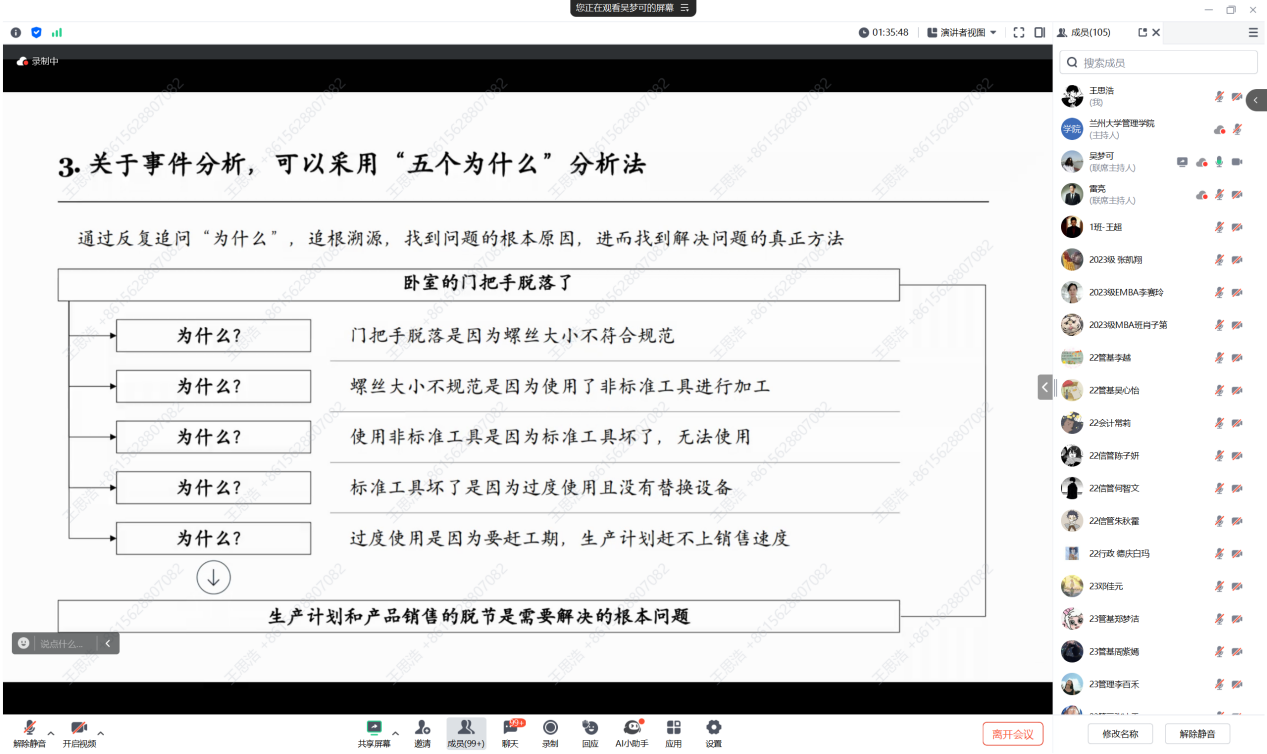Viewport: 1267px width, 754px height.
Task: Toggle the 成员(99+) members panel
Action: pos(465,732)
